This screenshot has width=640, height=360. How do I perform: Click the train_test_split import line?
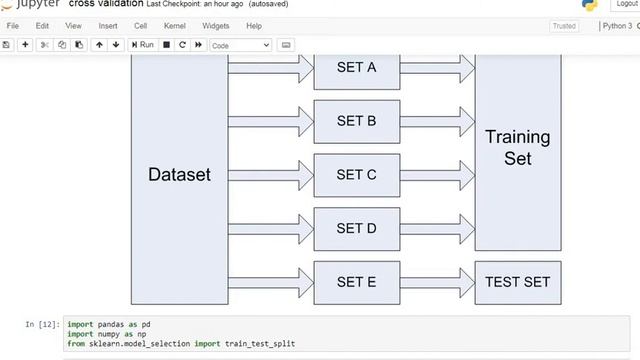[181, 344]
